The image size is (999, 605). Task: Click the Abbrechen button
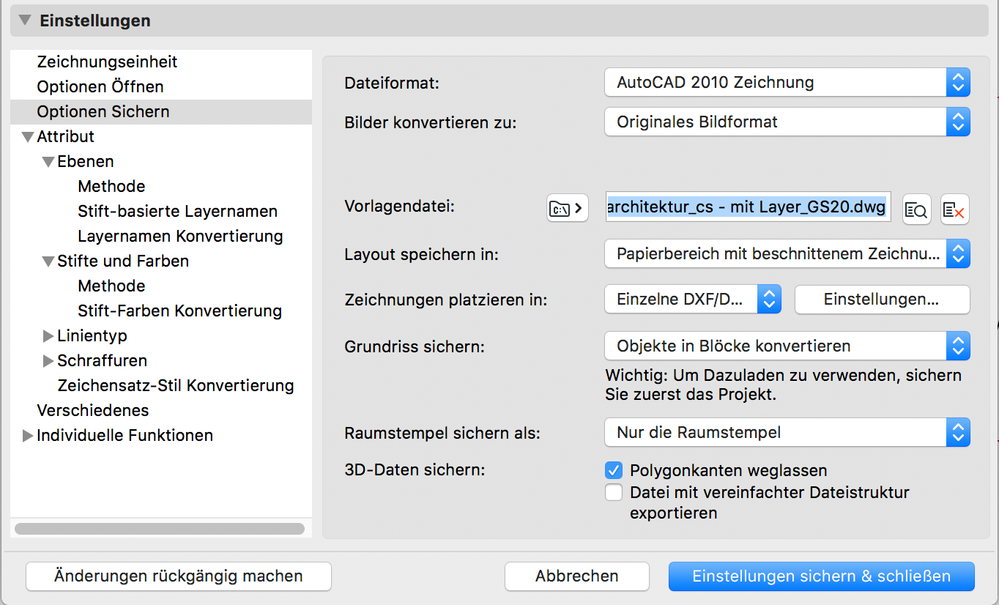pos(576,576)
